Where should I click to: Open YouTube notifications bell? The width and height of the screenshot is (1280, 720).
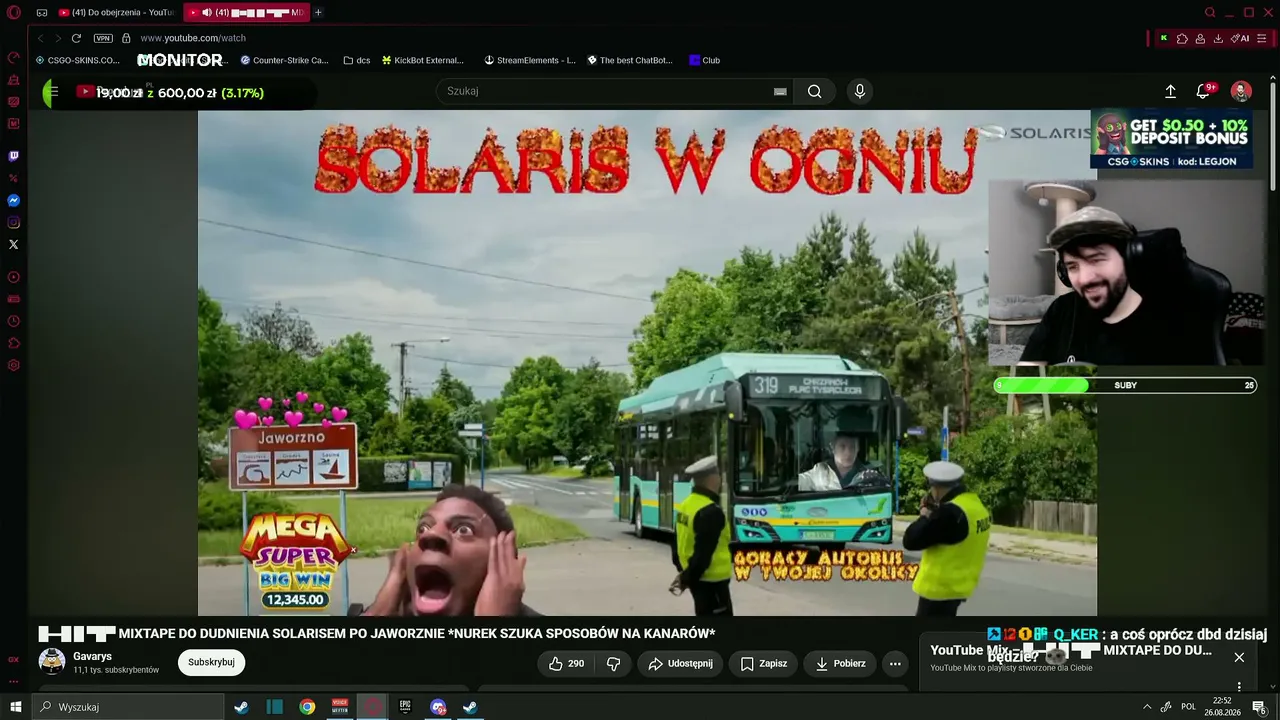pos(1203,91)
